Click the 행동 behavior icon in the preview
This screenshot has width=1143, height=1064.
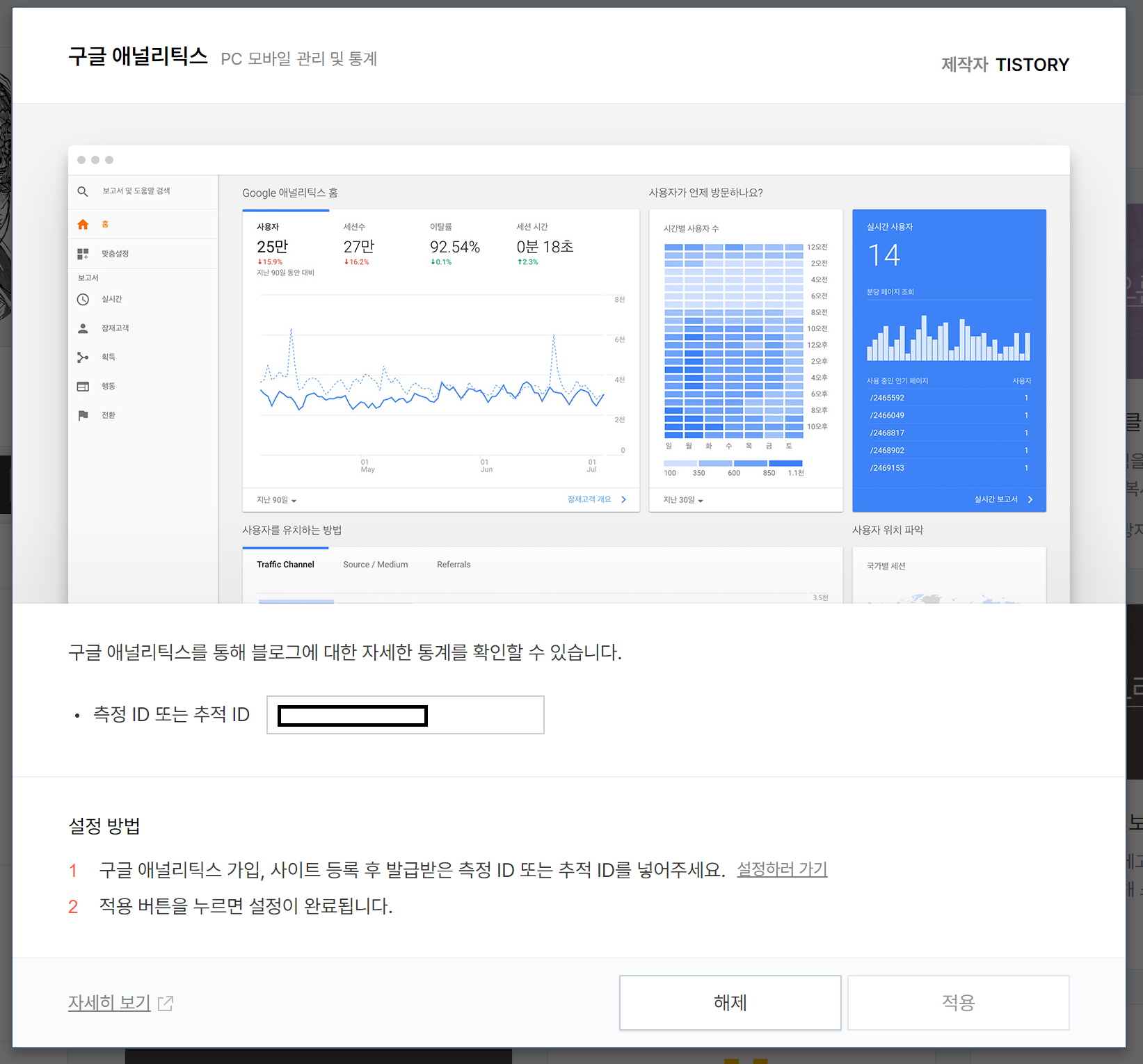83,387
